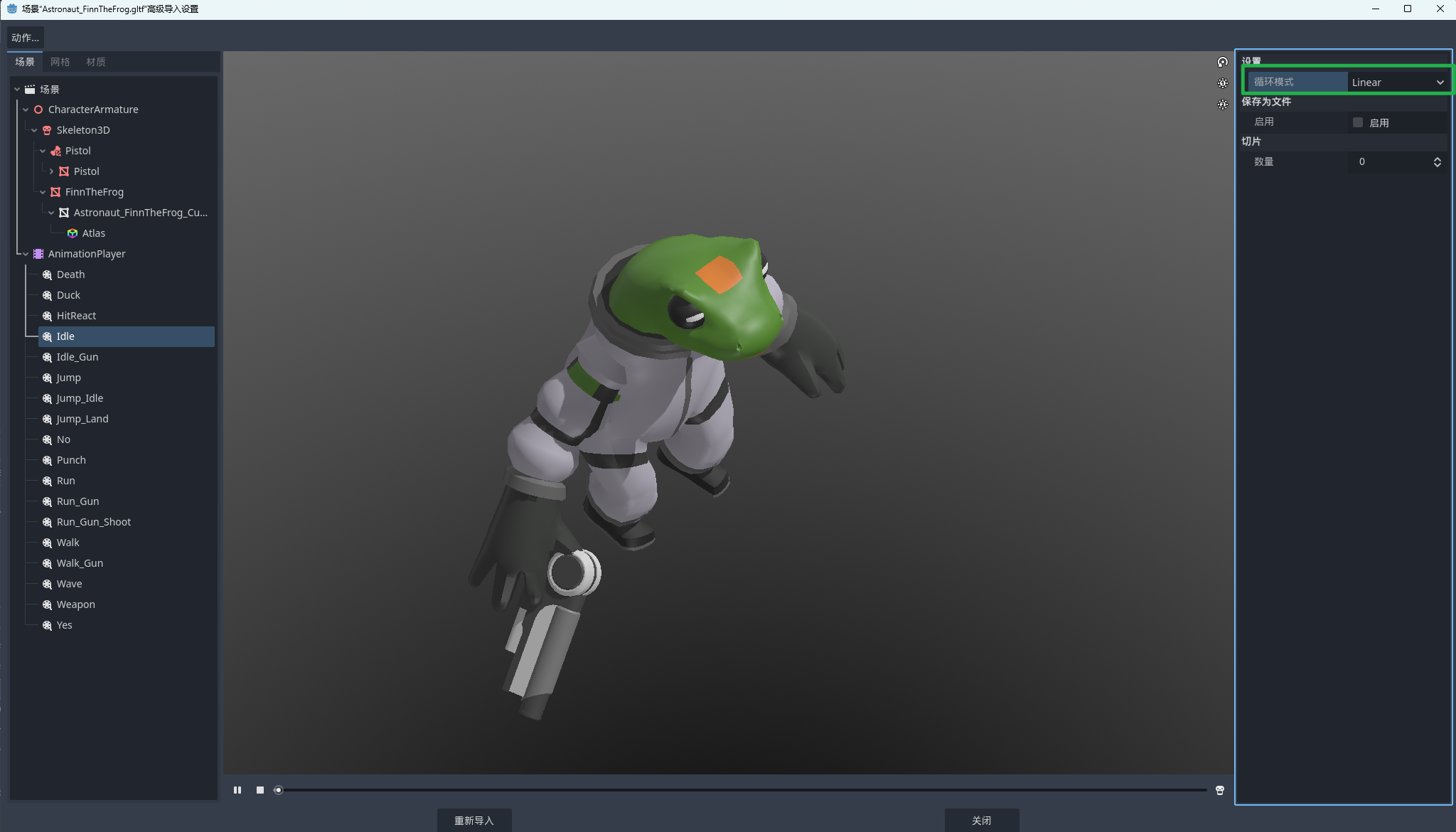This screenshot has width=1456, height=832.
Task: Expand the inner Pistol mesh node
Action: 51,171
